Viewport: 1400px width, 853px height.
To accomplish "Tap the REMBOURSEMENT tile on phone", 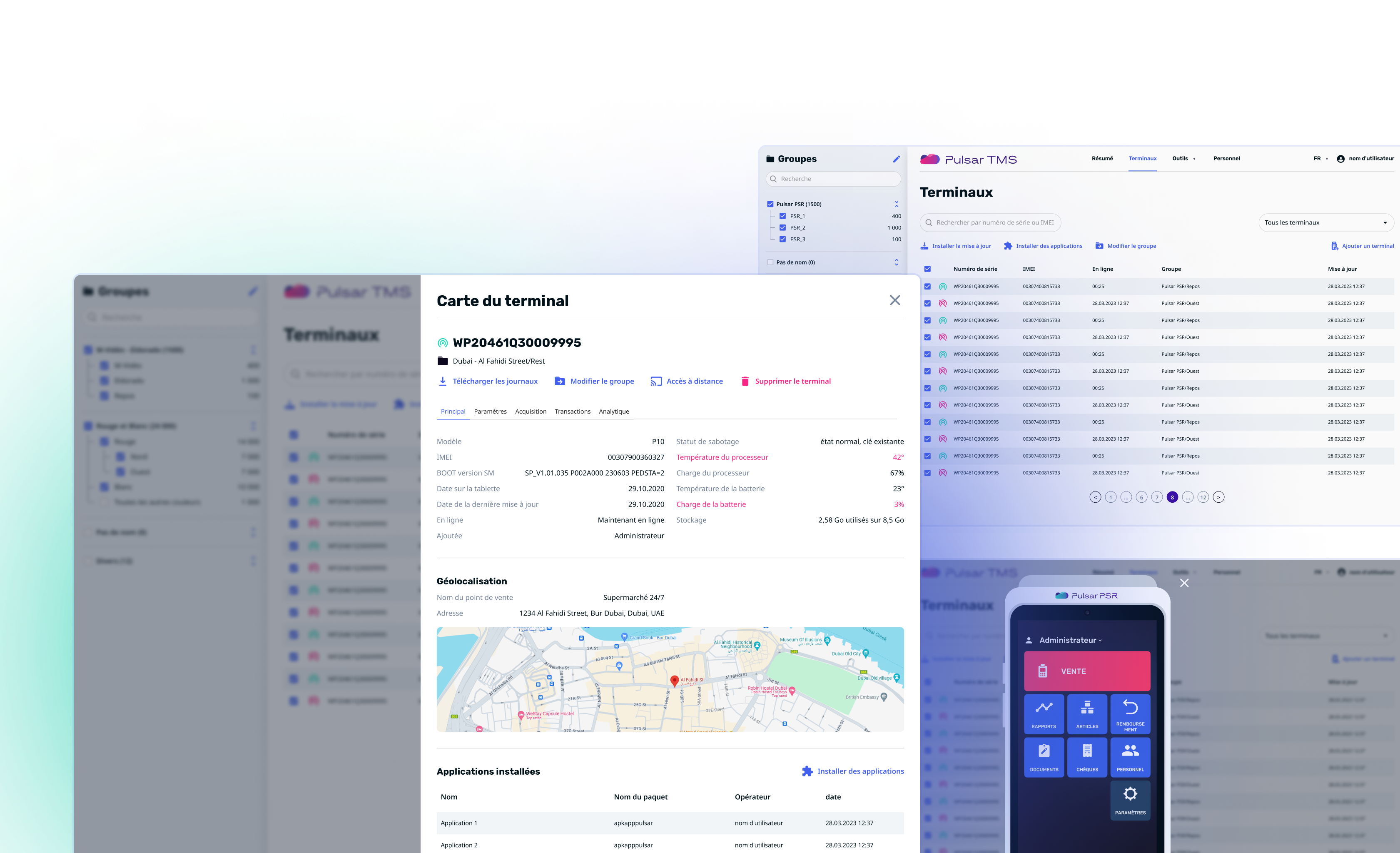I will pyautogui.click(x=1130, y=714).
